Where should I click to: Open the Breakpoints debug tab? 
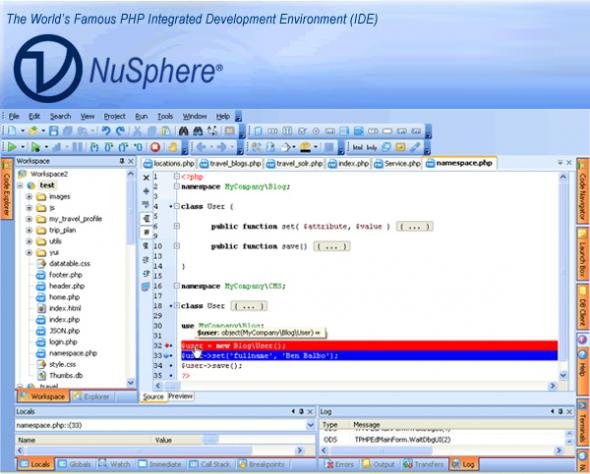(262, 465)
